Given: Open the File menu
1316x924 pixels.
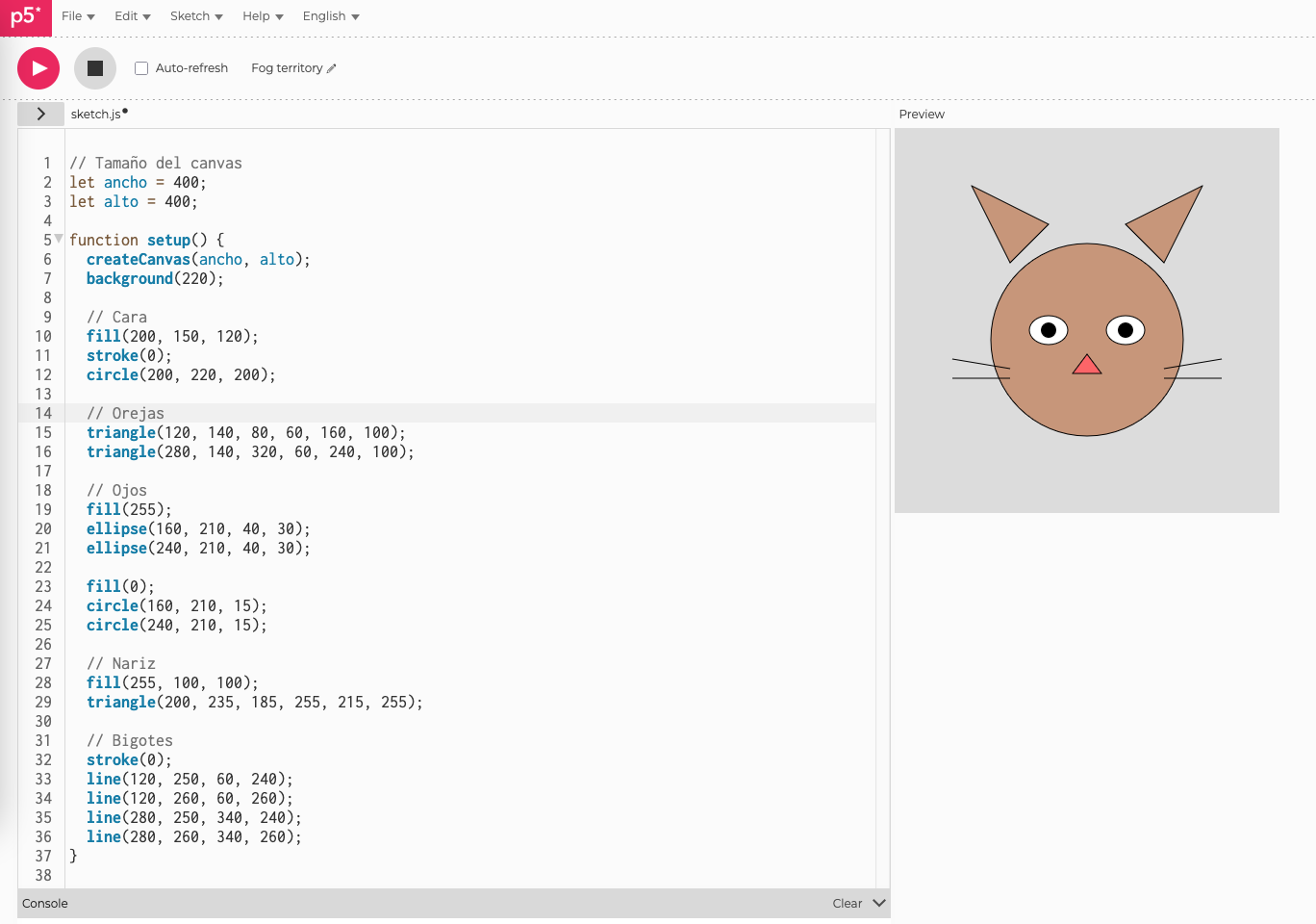Looking at the screenshot, I should click(x=78, y=16).
